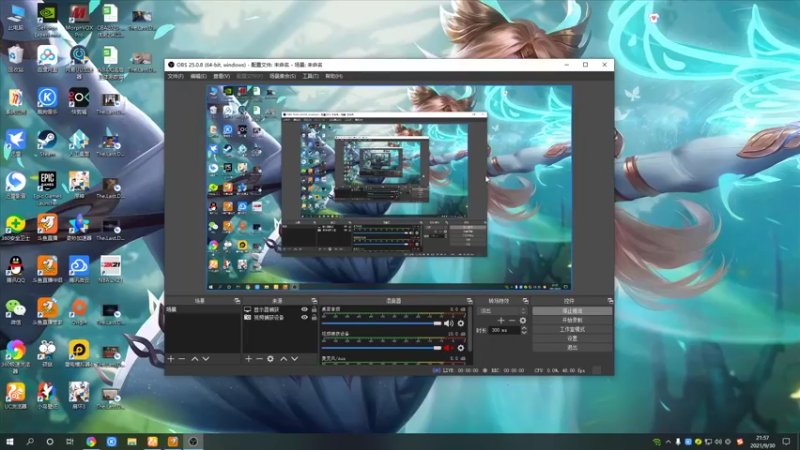The height and width of the screenshot is (450, 800).
Task: Click the 300 ms duration input field
Action: 505,330
